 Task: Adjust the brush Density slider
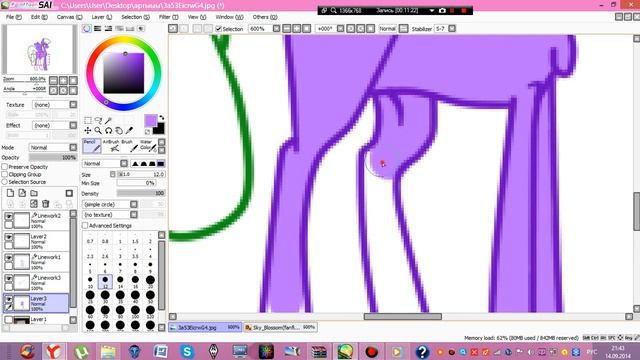[141, 193]
